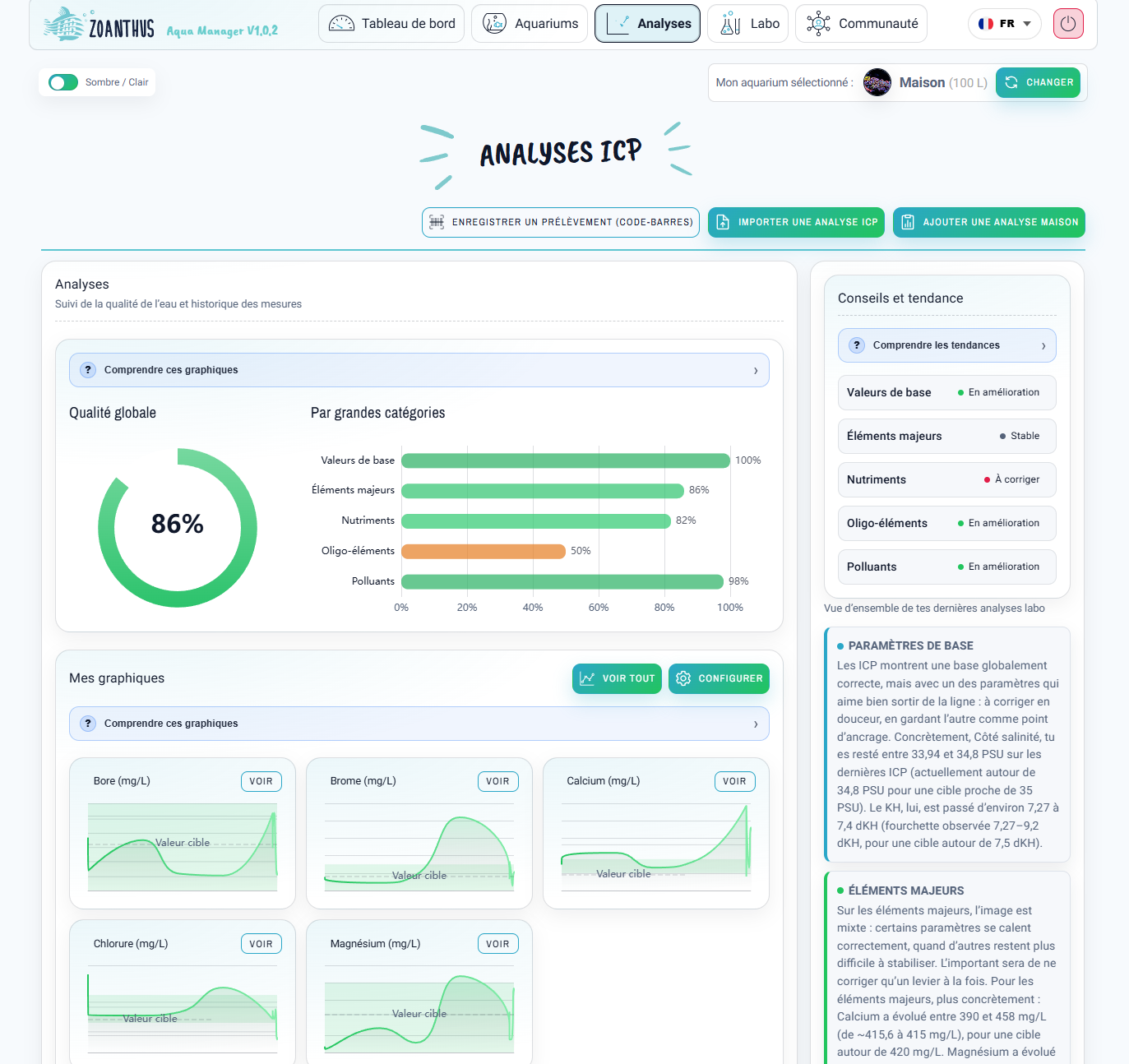
Task: Click VOIR on the Brome chart
Action: click(x=497, y=781)
